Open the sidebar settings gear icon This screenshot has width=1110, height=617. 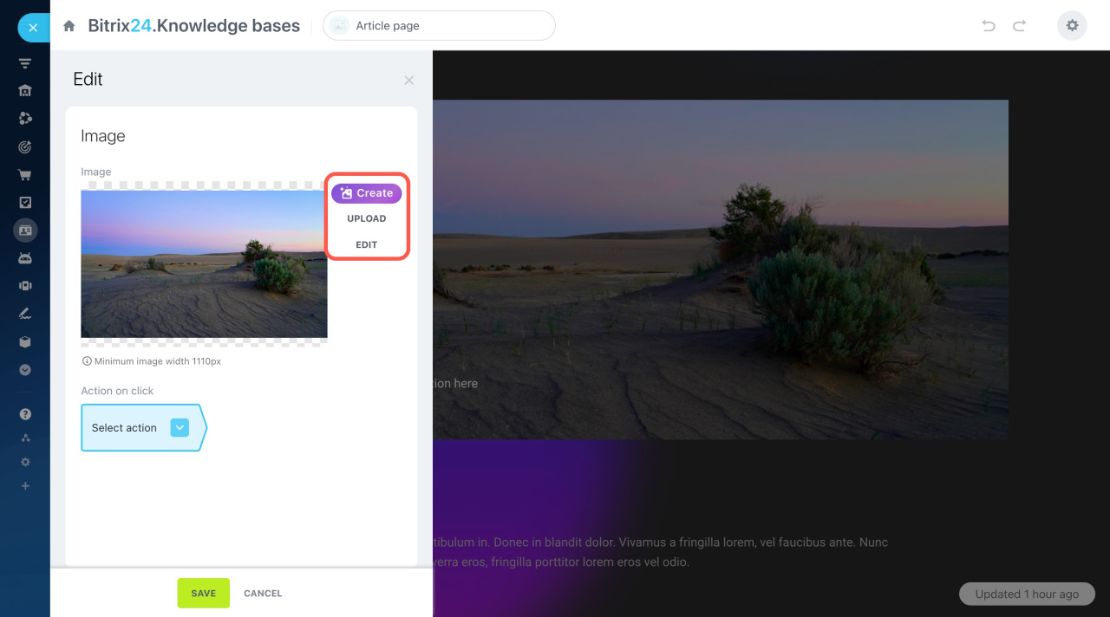[25, 462]
